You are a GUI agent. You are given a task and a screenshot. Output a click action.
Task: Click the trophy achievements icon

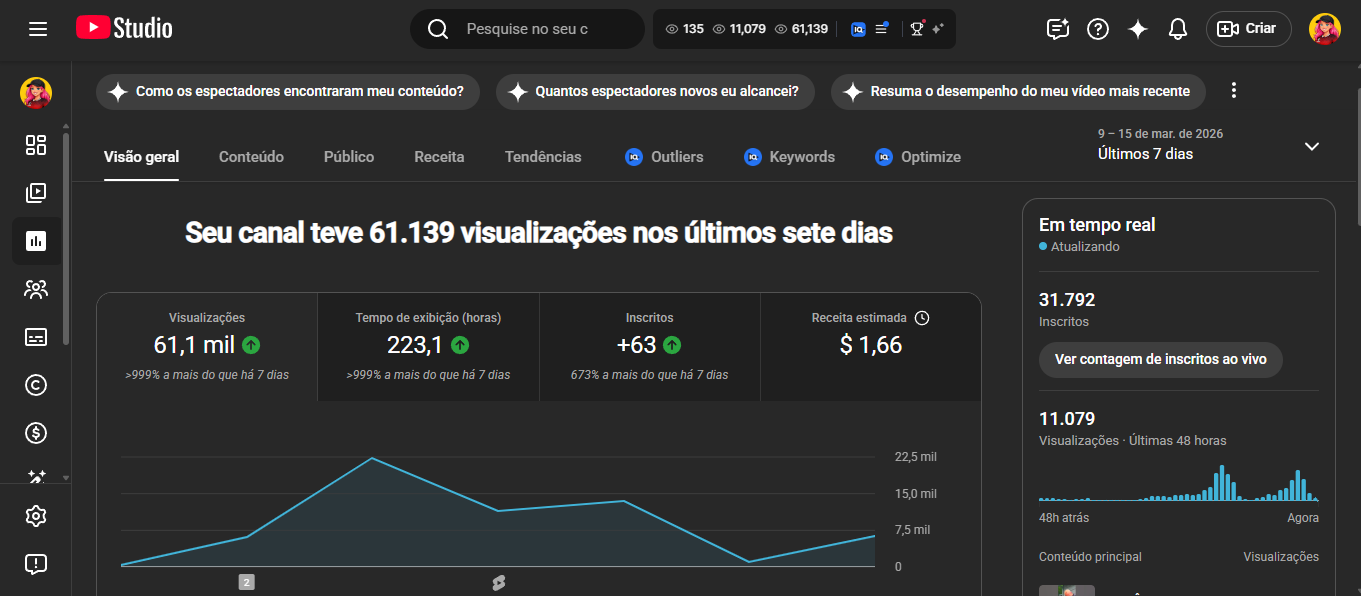coord(916,28)
